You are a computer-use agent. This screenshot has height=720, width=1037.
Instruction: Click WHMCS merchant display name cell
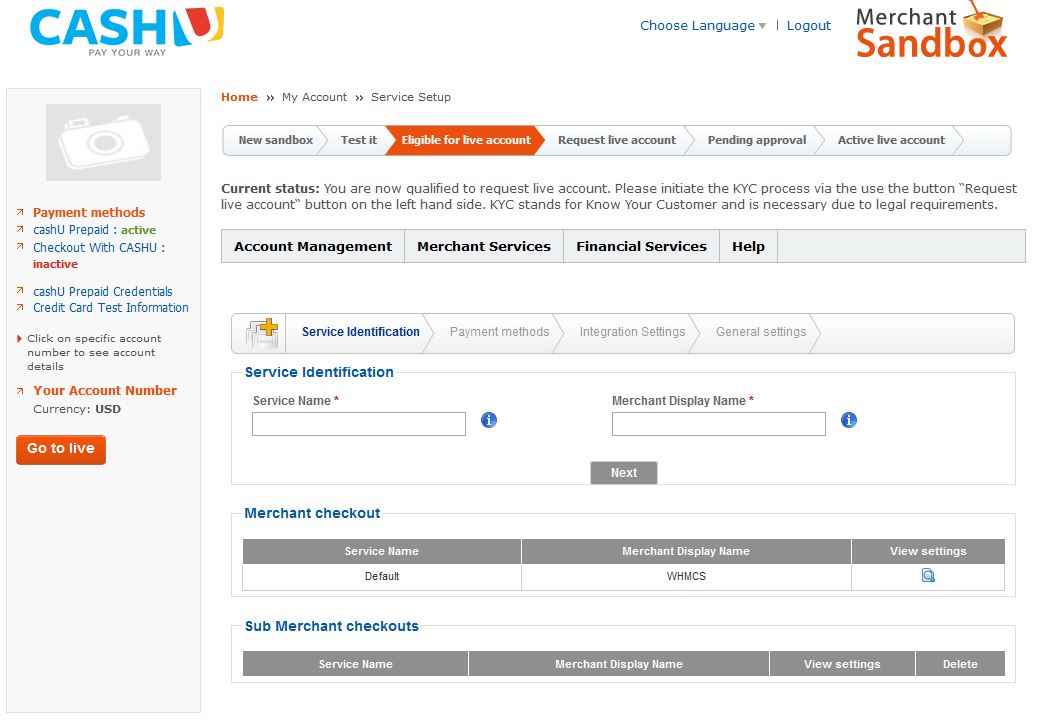tap(686, 577)
